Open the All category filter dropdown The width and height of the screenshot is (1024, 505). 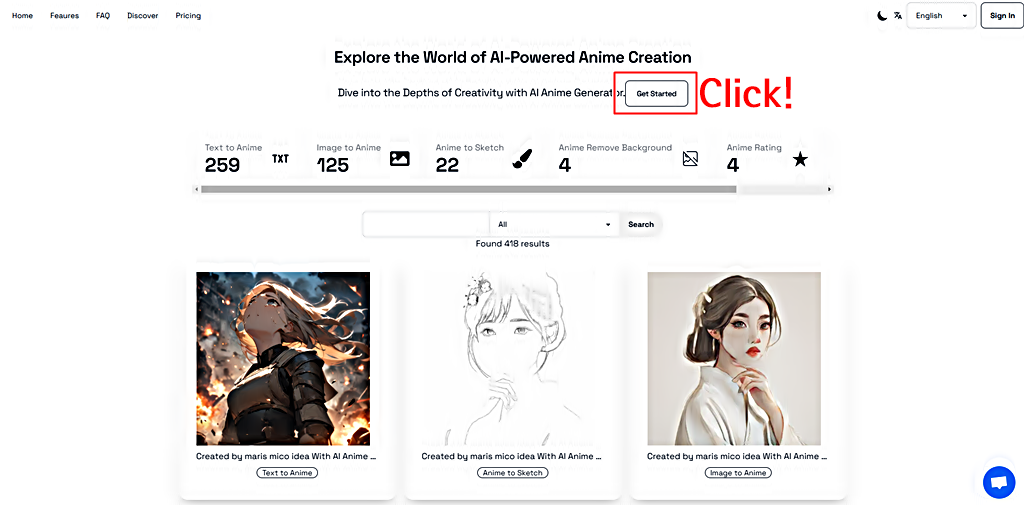pyautogui.click(x=554, y=224)
